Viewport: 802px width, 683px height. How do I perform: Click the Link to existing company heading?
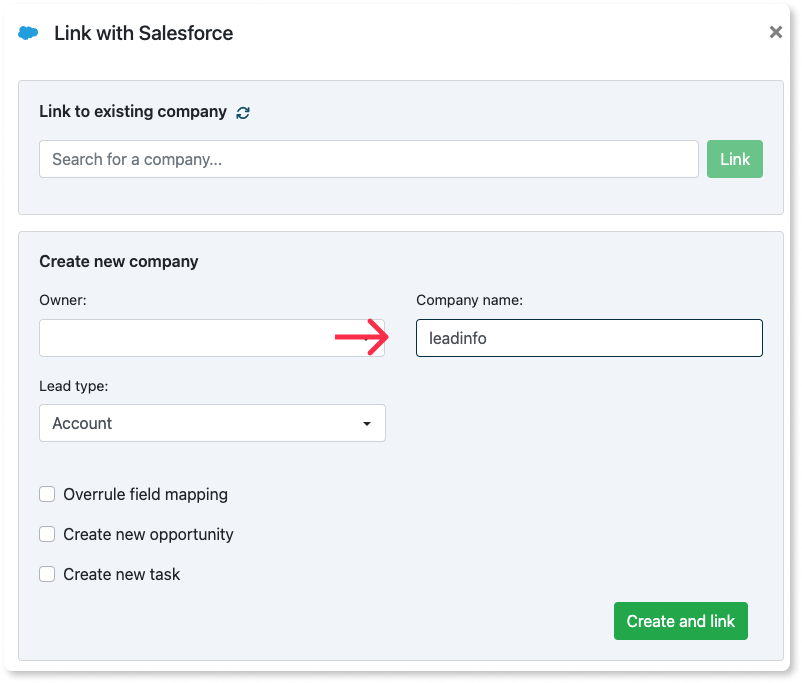[133, 112]
